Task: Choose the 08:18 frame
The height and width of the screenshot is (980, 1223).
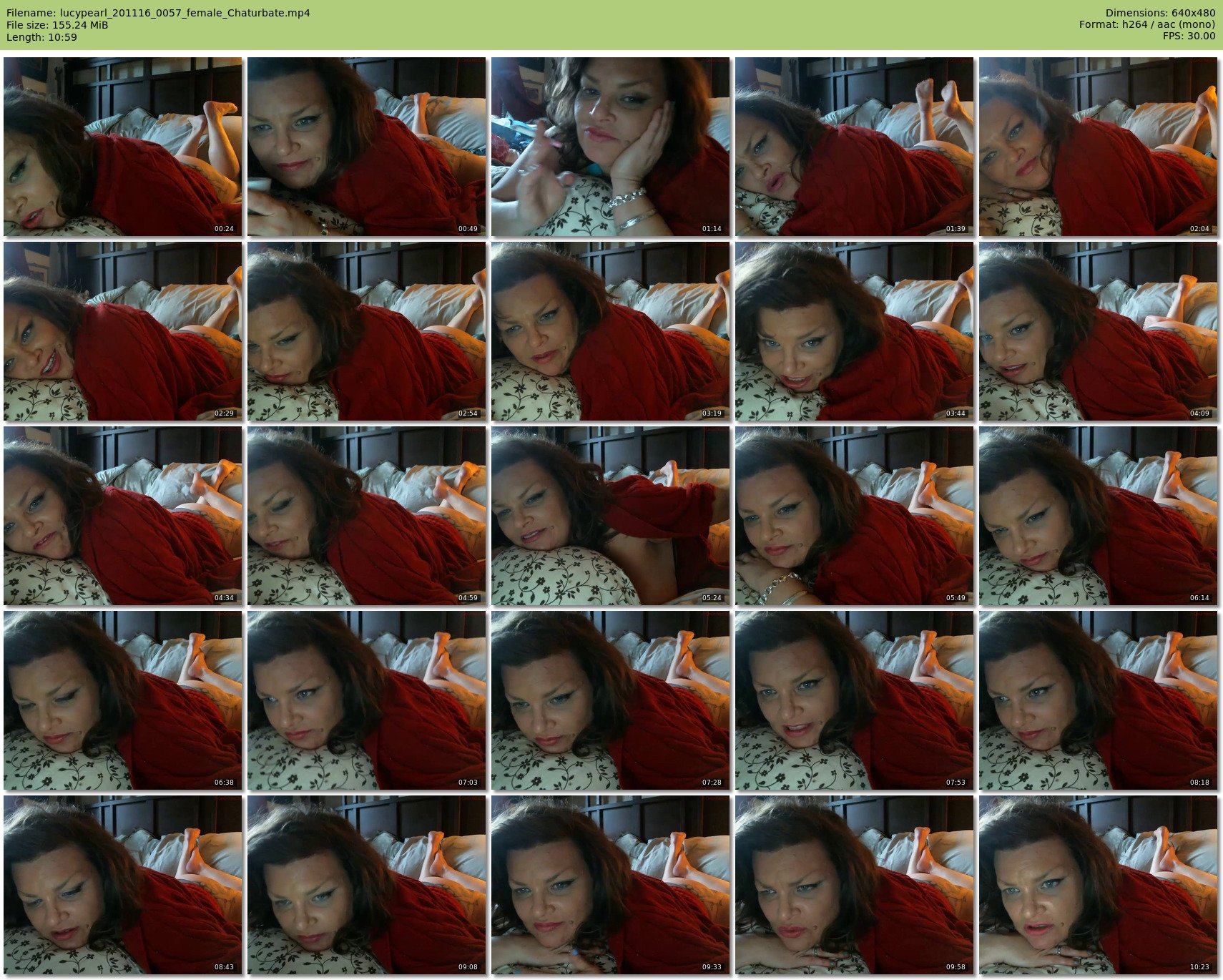Action: (1098, 700)
